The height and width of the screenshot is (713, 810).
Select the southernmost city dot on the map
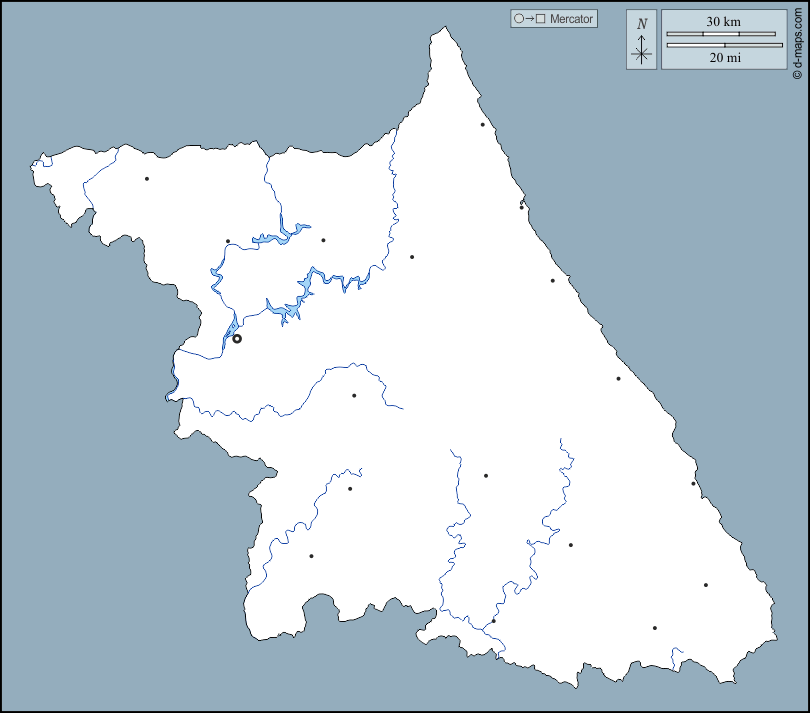pyautogui.click(x=654, y=628)
